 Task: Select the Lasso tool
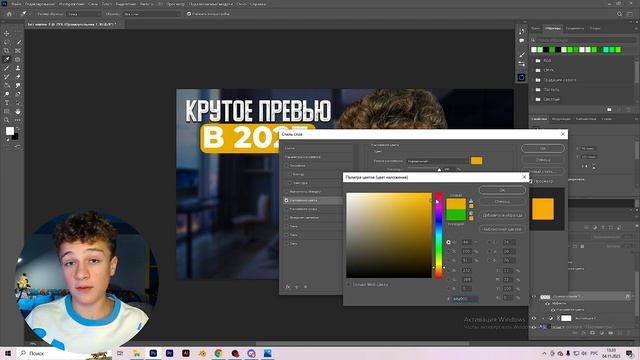[7, 42]
